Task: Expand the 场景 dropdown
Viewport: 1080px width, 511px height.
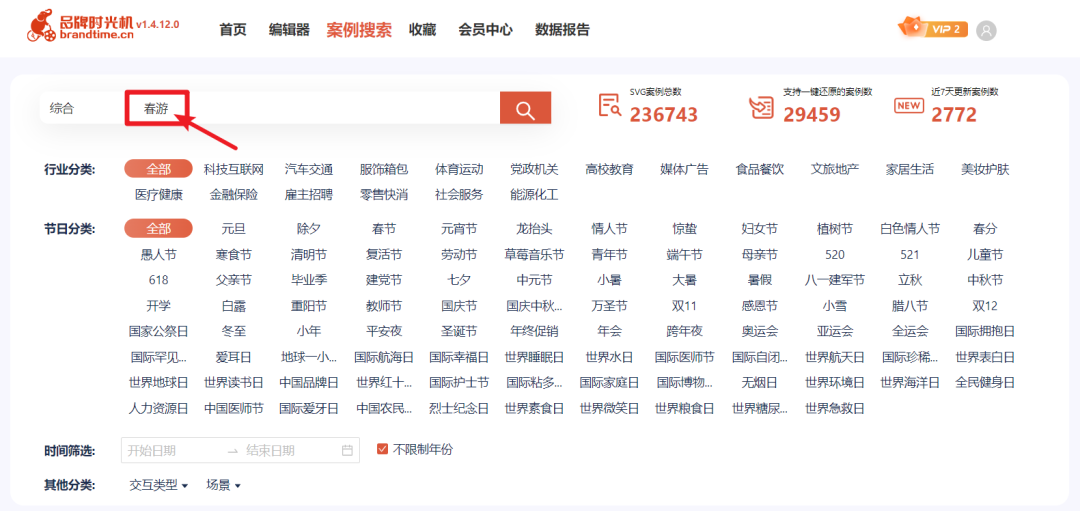Action: click(x=223, y=485)
